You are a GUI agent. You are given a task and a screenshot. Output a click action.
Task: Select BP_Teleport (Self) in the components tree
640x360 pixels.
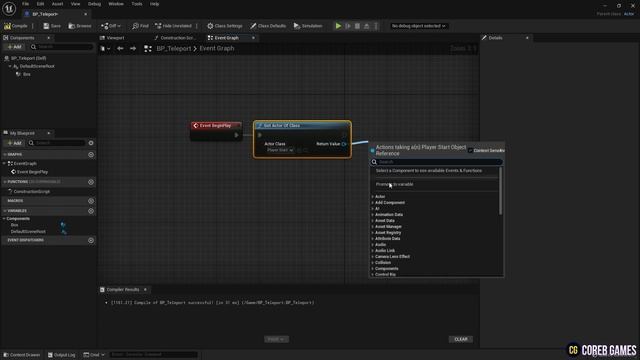click(x=28, y=58)
